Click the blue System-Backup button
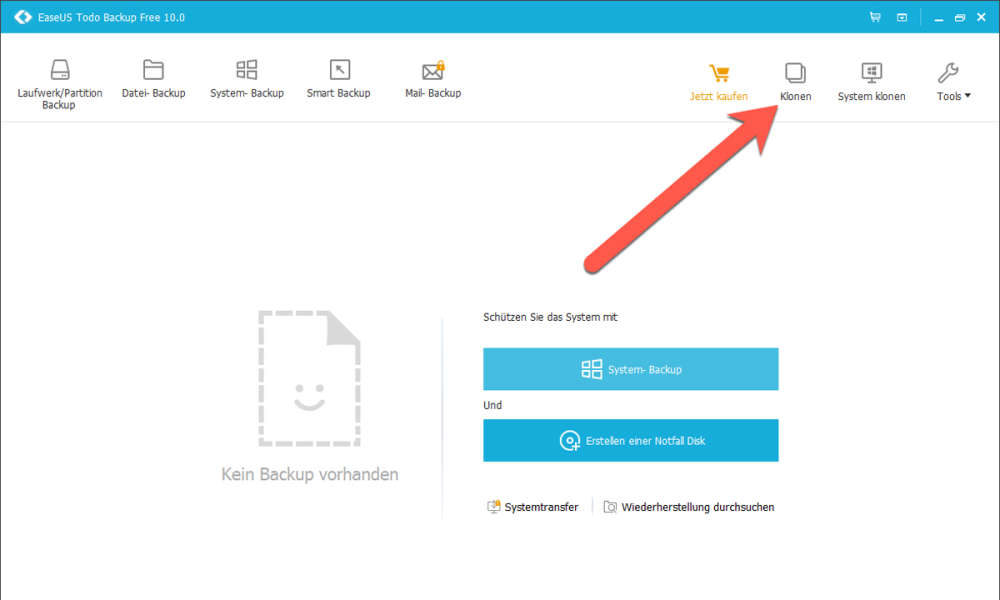Image resolution: width=1000 pixels, height=600 pixels. 631,369
